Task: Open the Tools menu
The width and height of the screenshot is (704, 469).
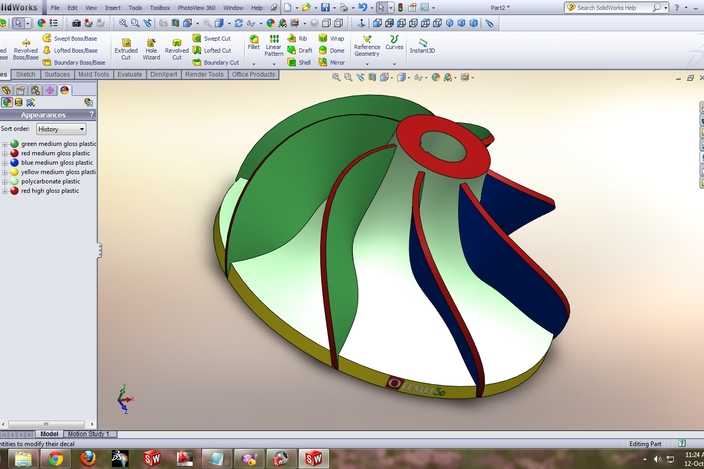Action: 135,8
